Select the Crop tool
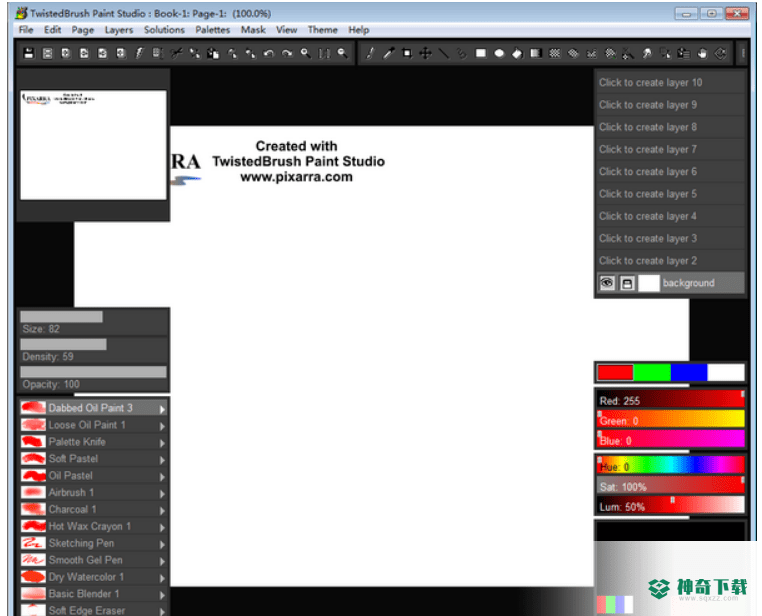Screen dimensions: 762x616 click(x=407, y=53)
